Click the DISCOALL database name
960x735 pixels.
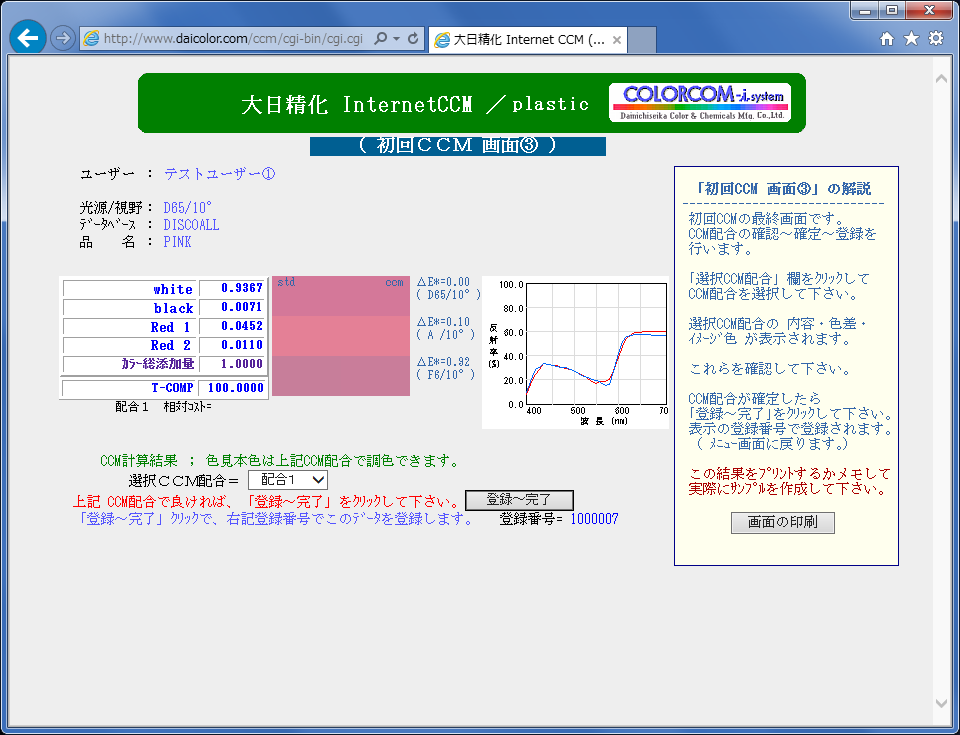coord(191,225)
